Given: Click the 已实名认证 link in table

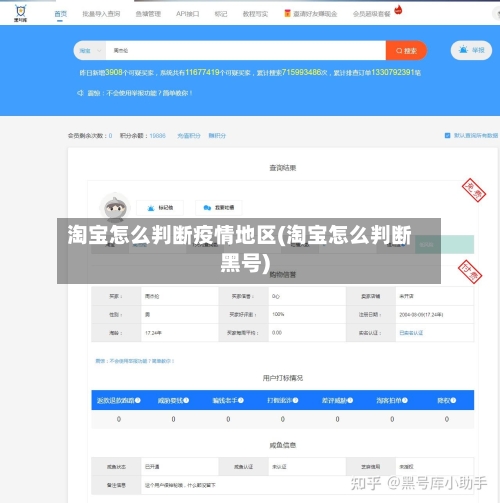Looking at the screenshot, I should coord(411,333).
